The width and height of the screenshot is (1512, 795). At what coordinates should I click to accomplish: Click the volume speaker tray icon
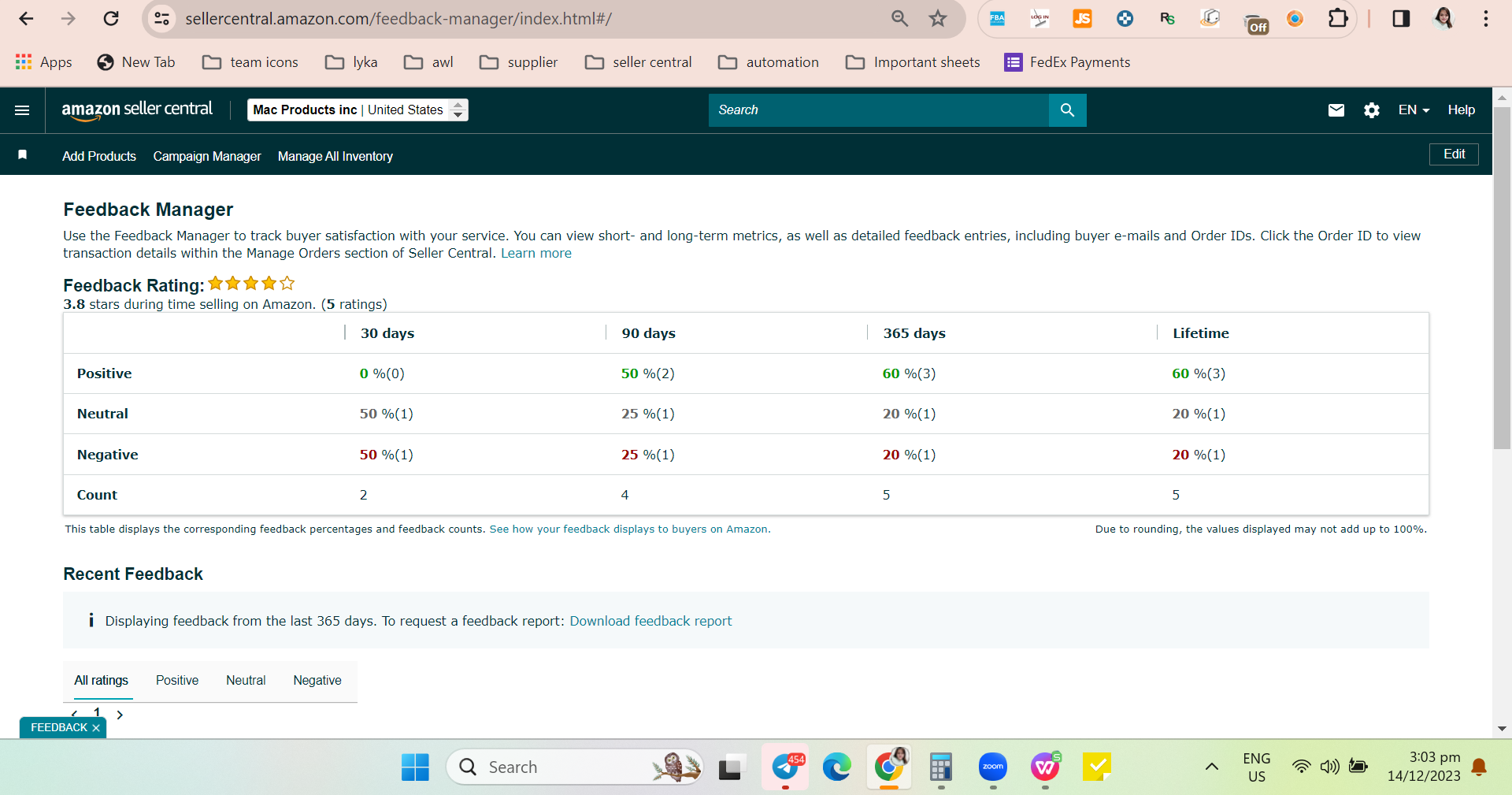pos(1329,767)
